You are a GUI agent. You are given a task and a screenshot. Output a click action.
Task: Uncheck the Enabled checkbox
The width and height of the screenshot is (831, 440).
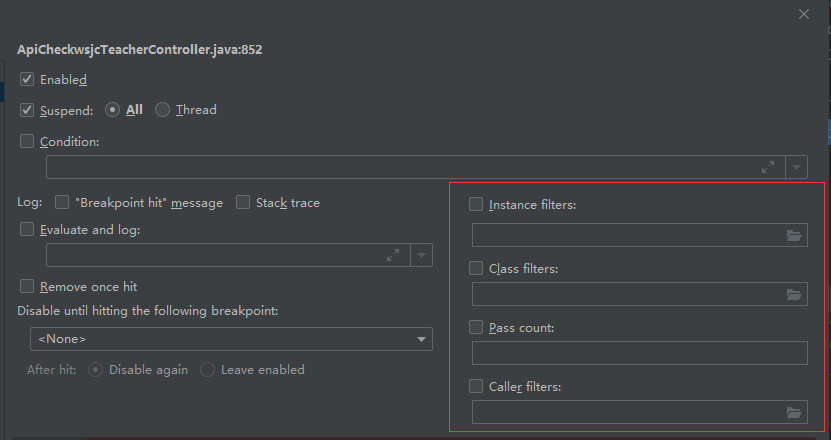[x=27, y=80]
